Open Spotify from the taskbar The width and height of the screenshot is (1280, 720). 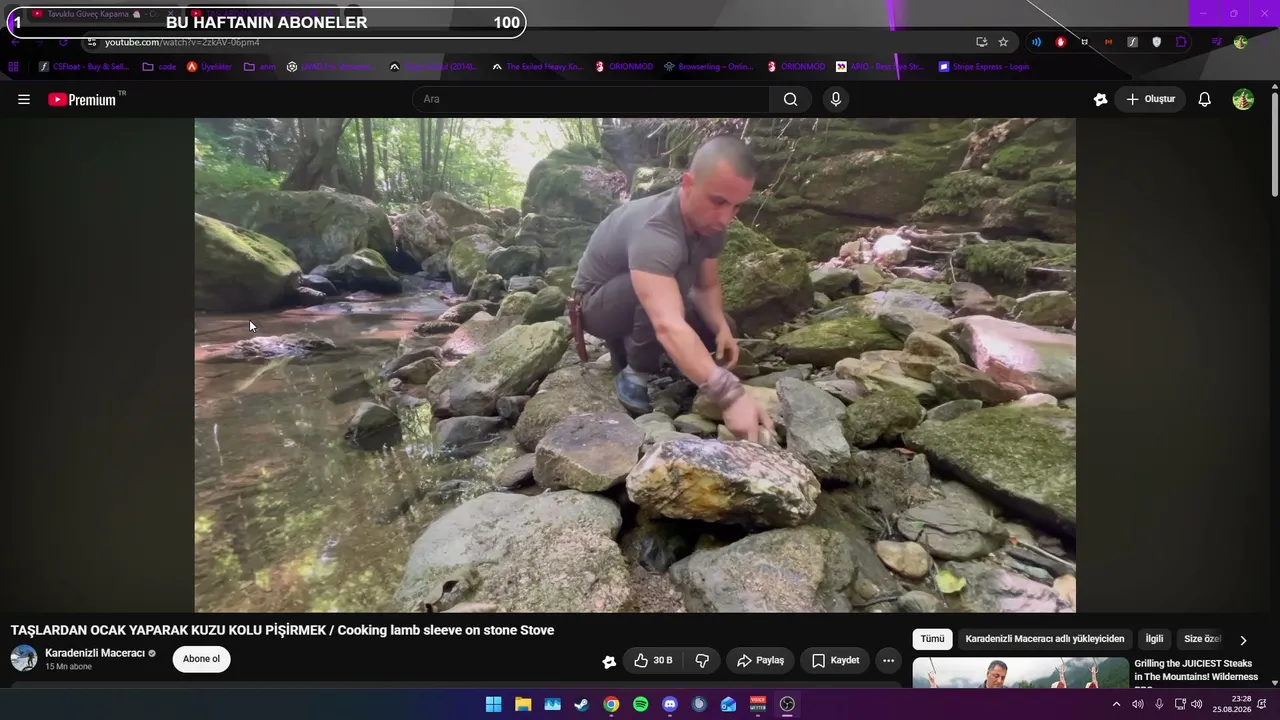(640, 704)
